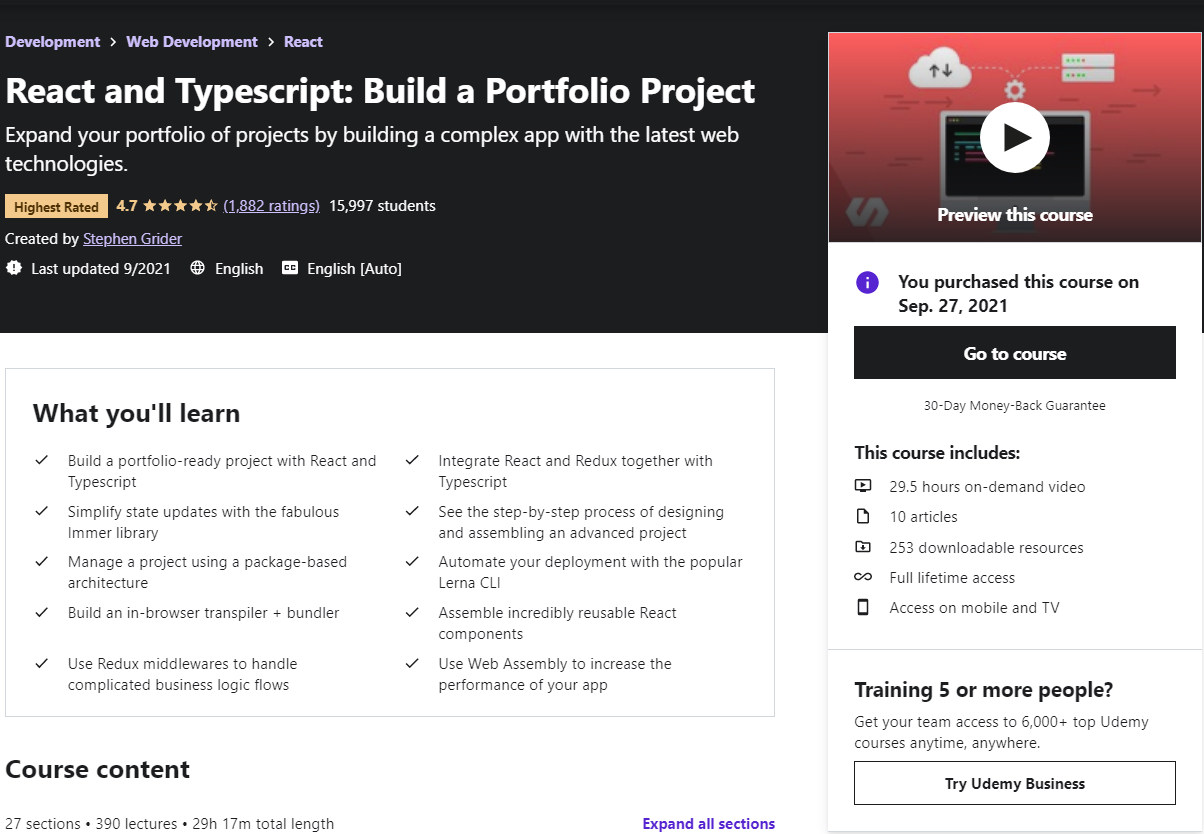Click the globe language icon
Image resolution: width=1204 pixels, height=834 pixels.
point(197,268)
